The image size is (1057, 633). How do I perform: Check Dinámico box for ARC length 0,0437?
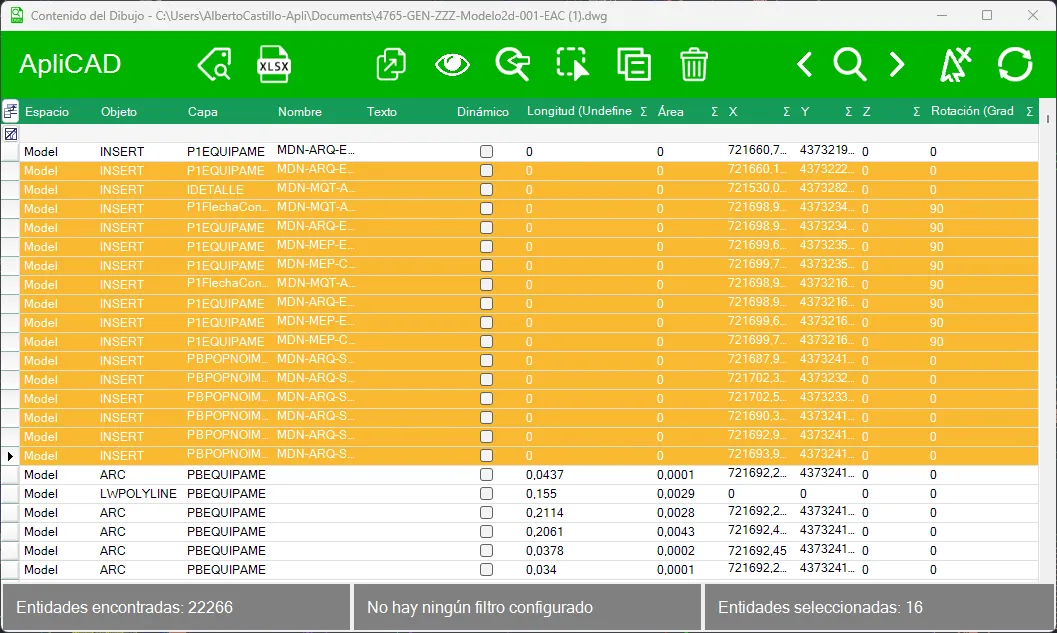point(486,475)
